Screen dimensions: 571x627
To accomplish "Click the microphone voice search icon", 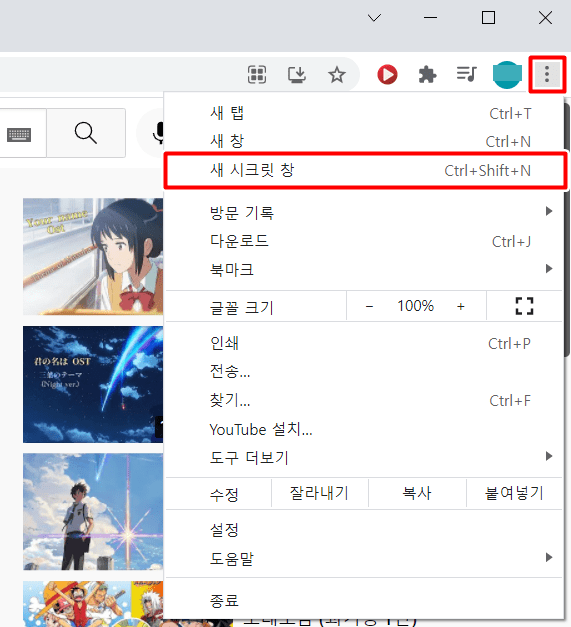I will click(x=159, y=133).
